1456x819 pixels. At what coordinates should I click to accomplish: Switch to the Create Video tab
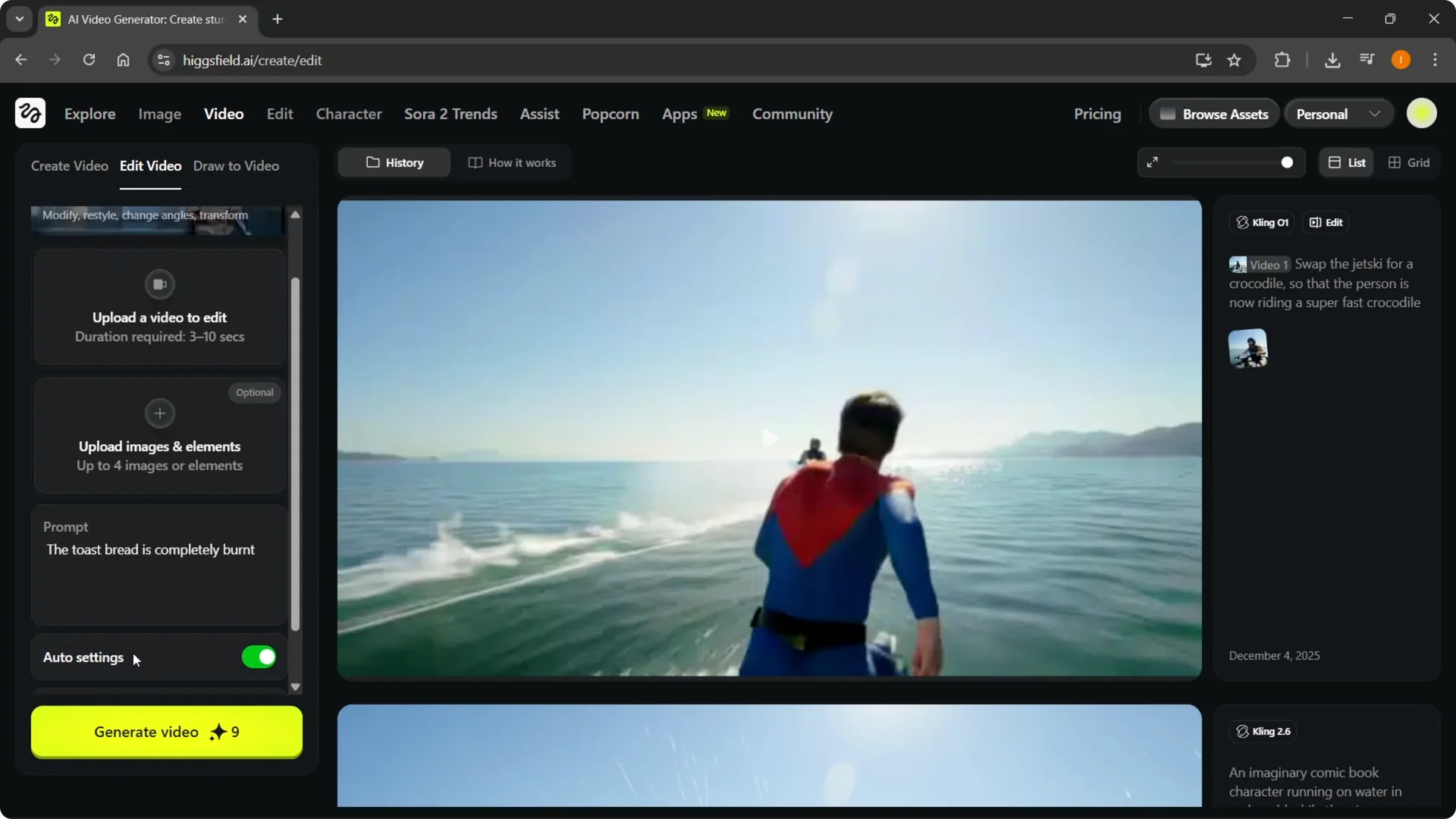tap(68, 165)
